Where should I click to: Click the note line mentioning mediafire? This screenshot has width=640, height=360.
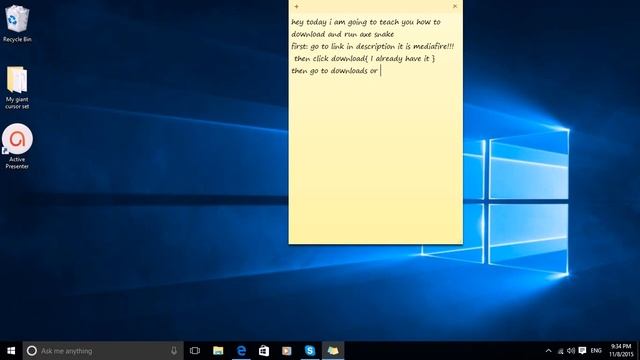[x=372, y=47]
